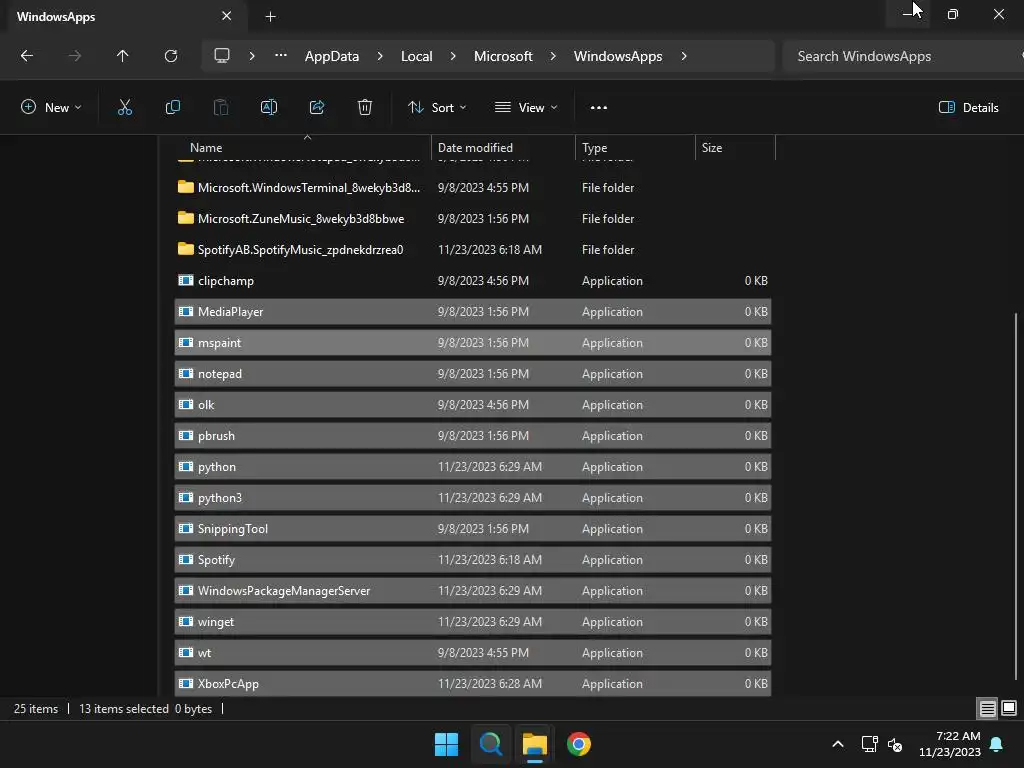Launch Google Chrome from the taskbar

click(x=579, y=744)
